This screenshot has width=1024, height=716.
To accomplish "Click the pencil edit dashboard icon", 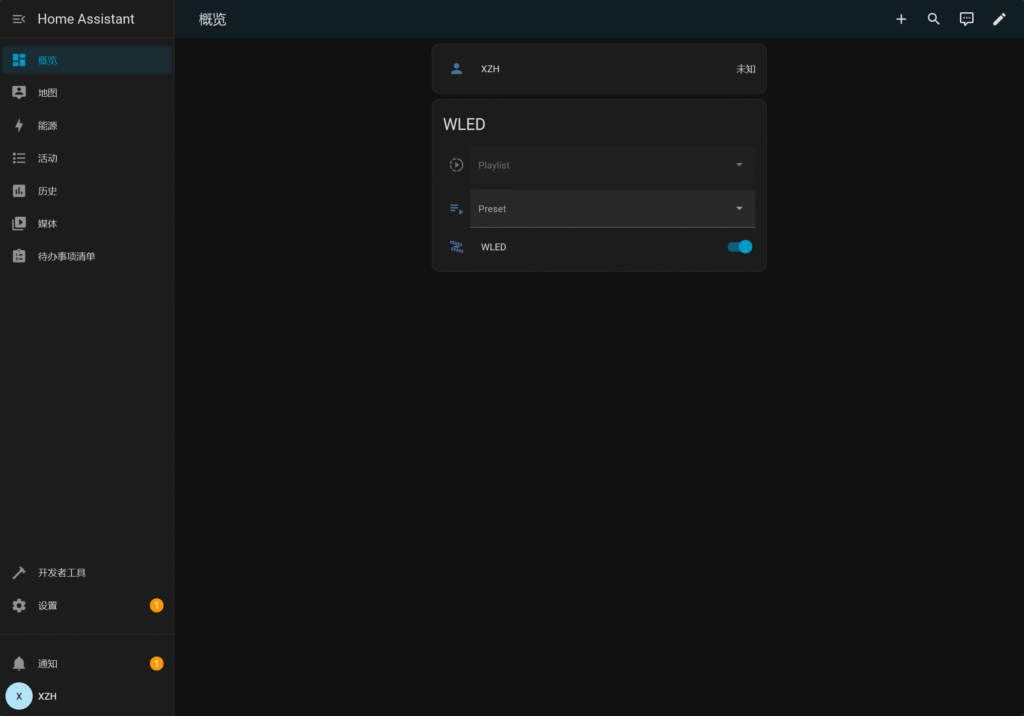I will pyautogui.click(x=999, y=19).
